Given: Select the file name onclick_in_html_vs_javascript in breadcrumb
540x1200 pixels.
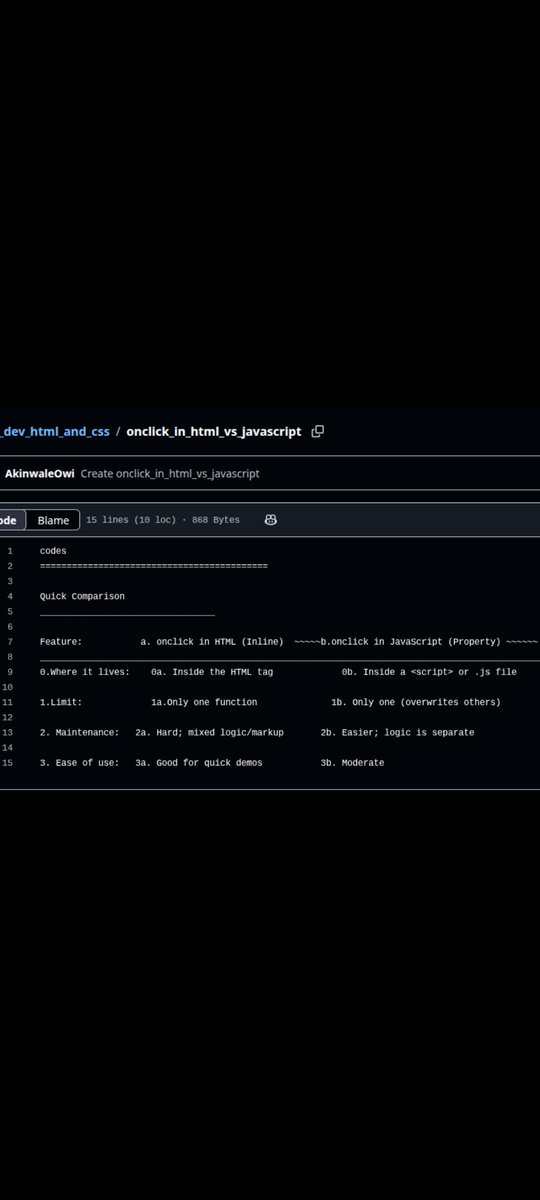Looking at the screenshot, I should tap(213, 431).
